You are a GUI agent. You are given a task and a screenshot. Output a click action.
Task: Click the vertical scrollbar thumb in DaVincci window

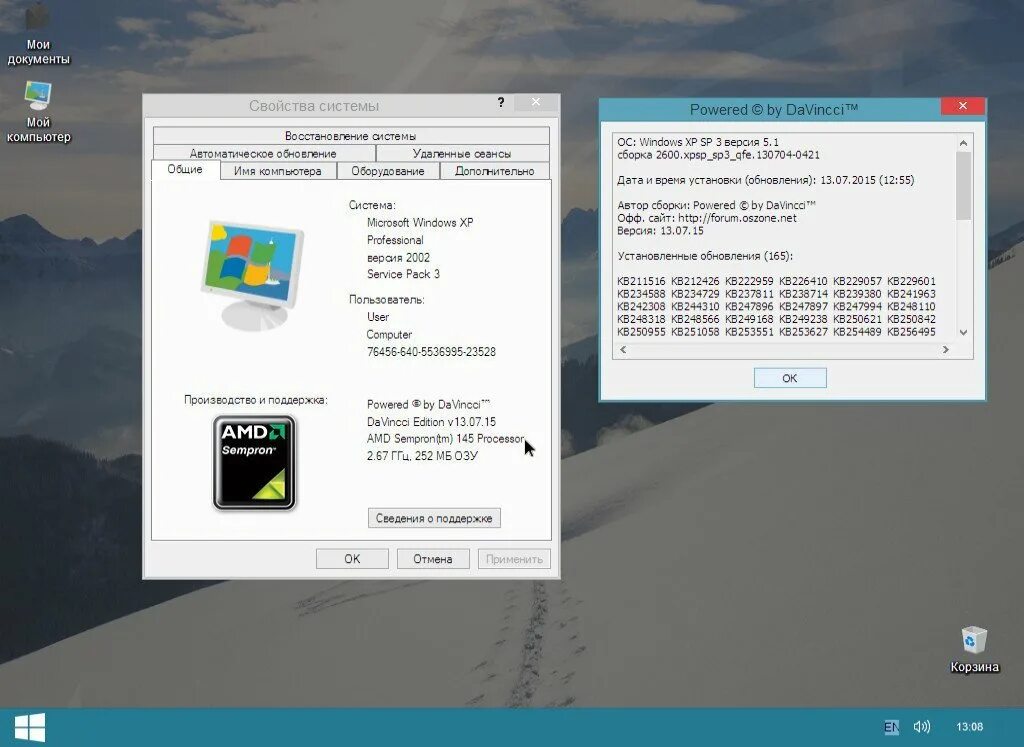tap(963, 186)
